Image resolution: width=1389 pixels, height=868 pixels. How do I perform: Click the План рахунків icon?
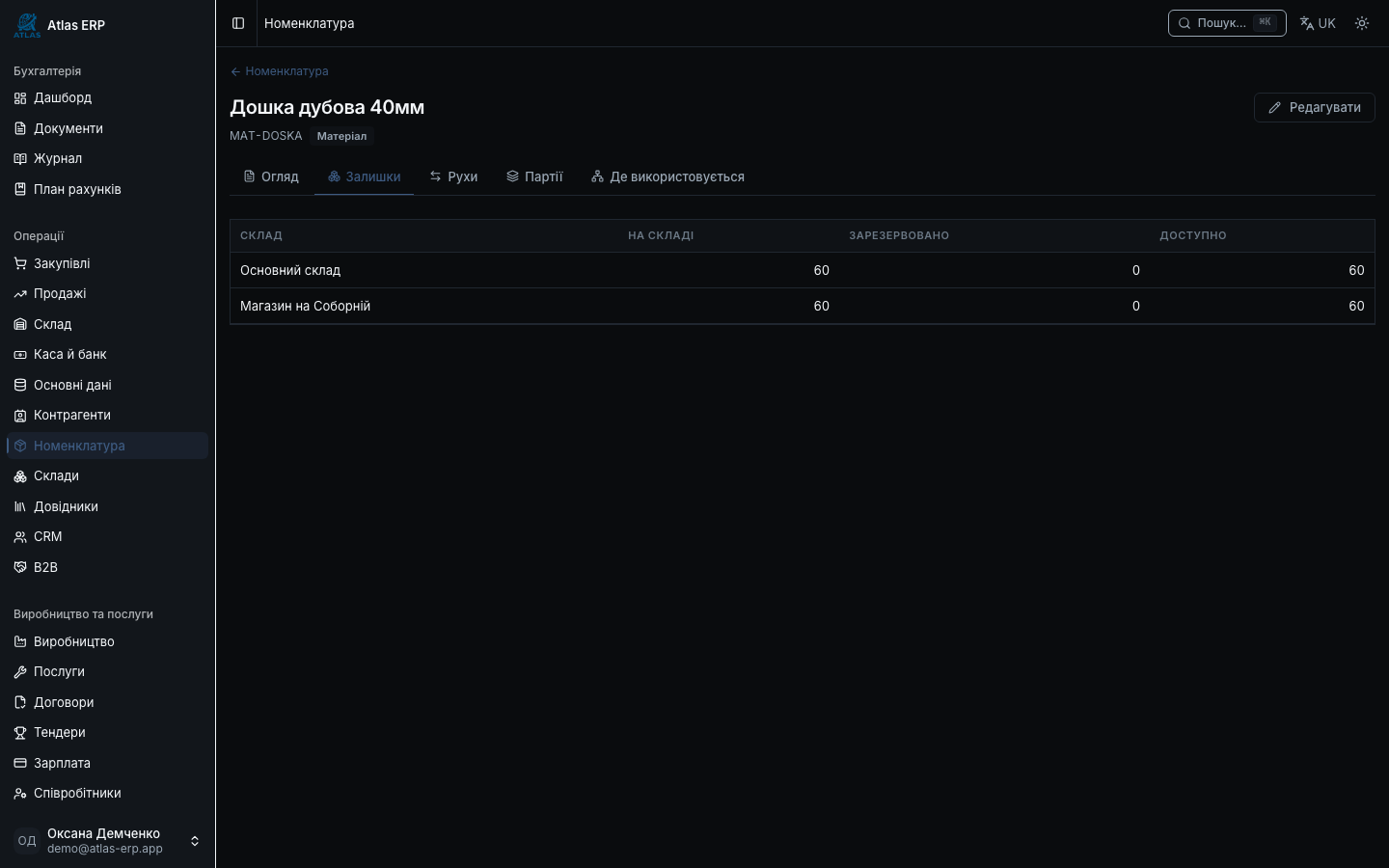pyautogui.click(x=20, y=189)
